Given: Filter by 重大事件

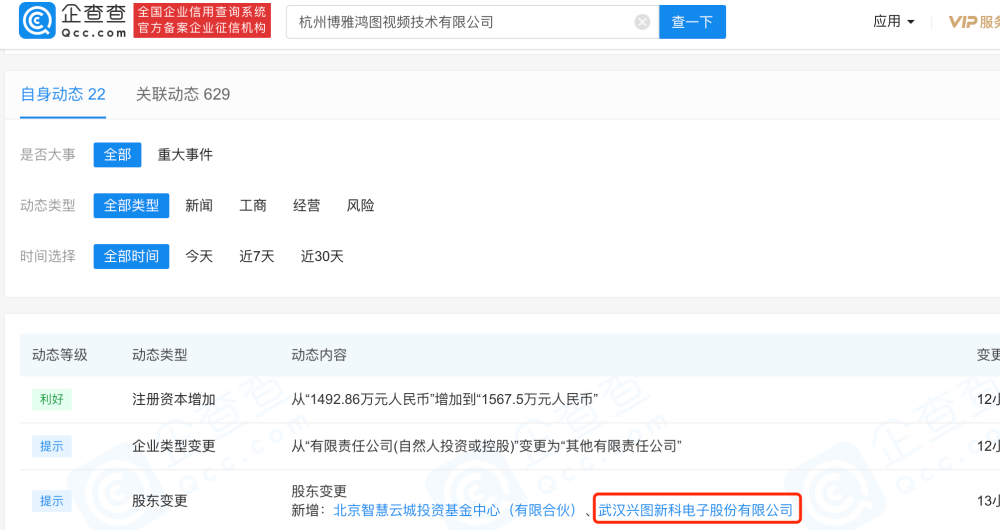Looking at the screenshot, I should click(185, 154).
